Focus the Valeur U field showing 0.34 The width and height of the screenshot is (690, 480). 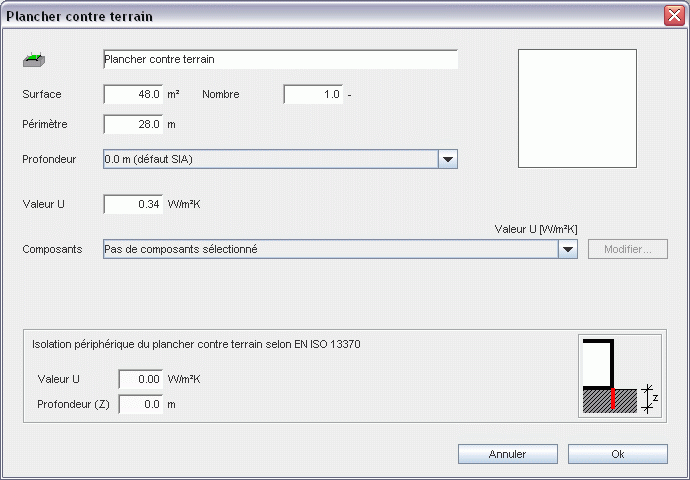(x=133, y=204)
